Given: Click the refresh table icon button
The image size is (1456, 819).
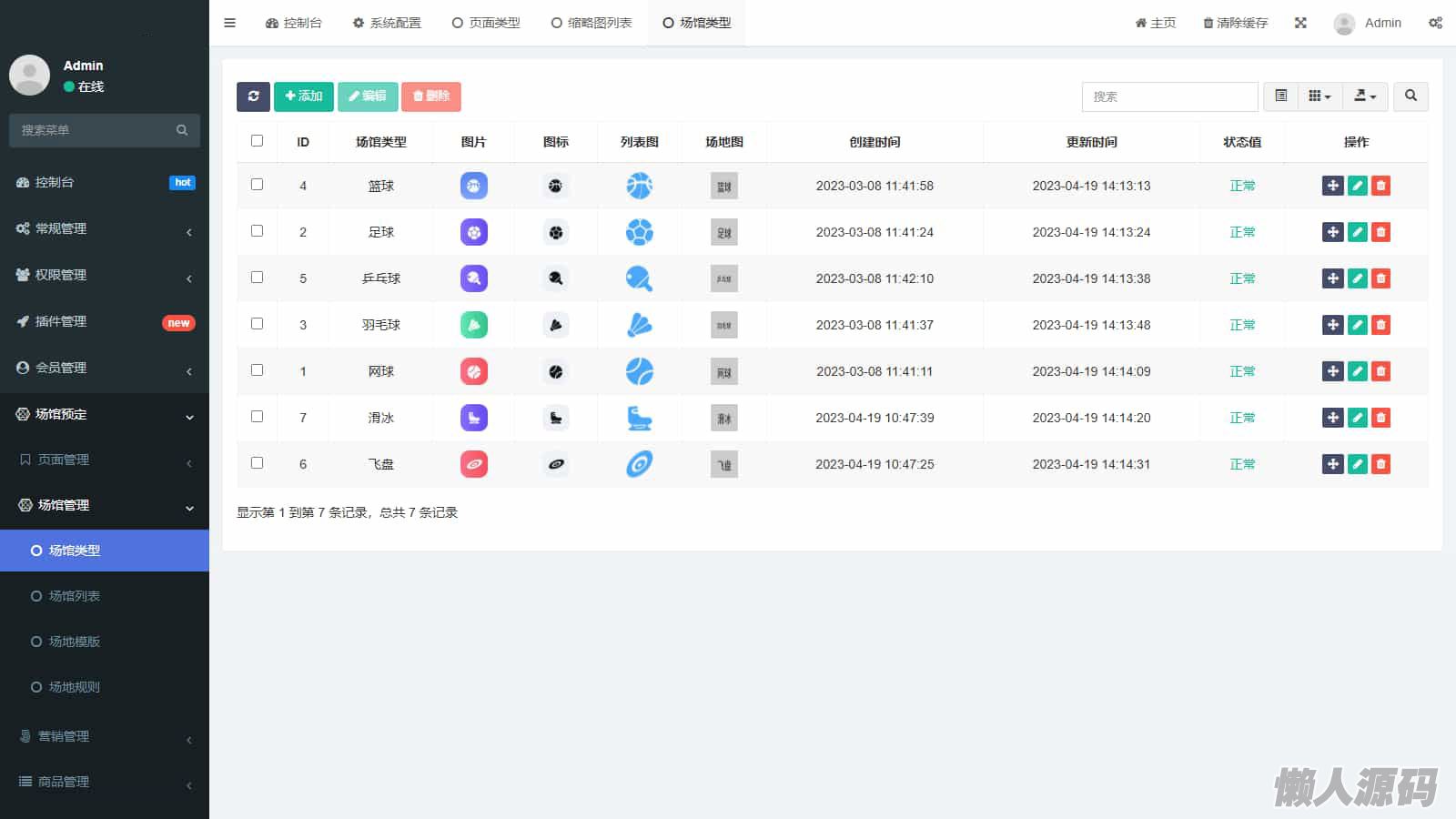Looking at the screenshot, I should (253, 96).
